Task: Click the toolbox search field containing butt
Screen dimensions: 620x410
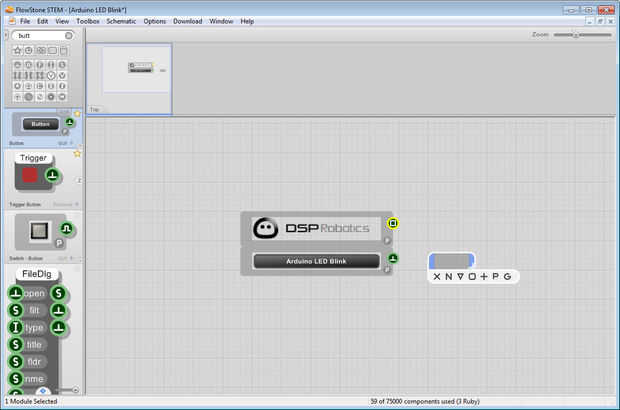Action: click(x=42, y=36)
